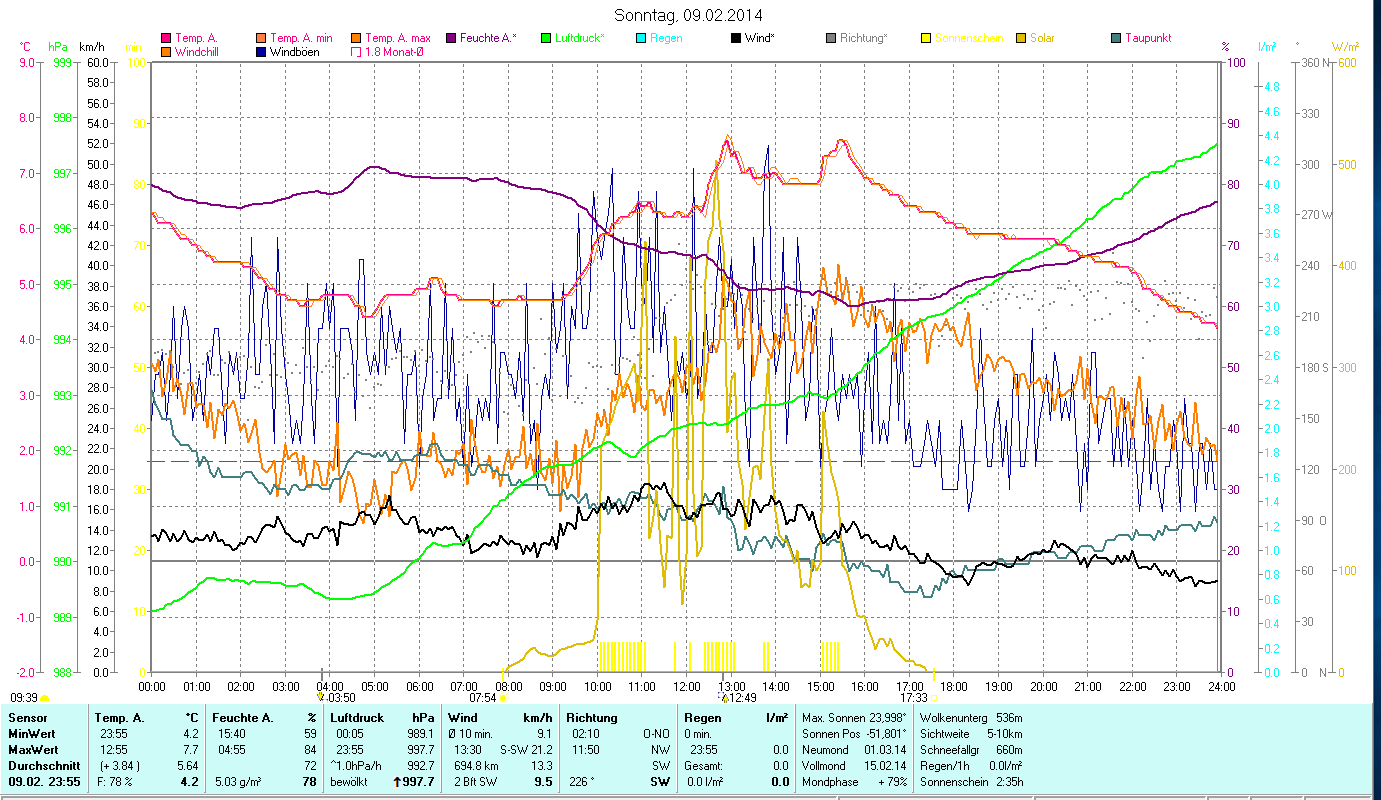Click the timestamp 09.02. 23:55
Screen dimensions: 1381x800
pos(45,782)
